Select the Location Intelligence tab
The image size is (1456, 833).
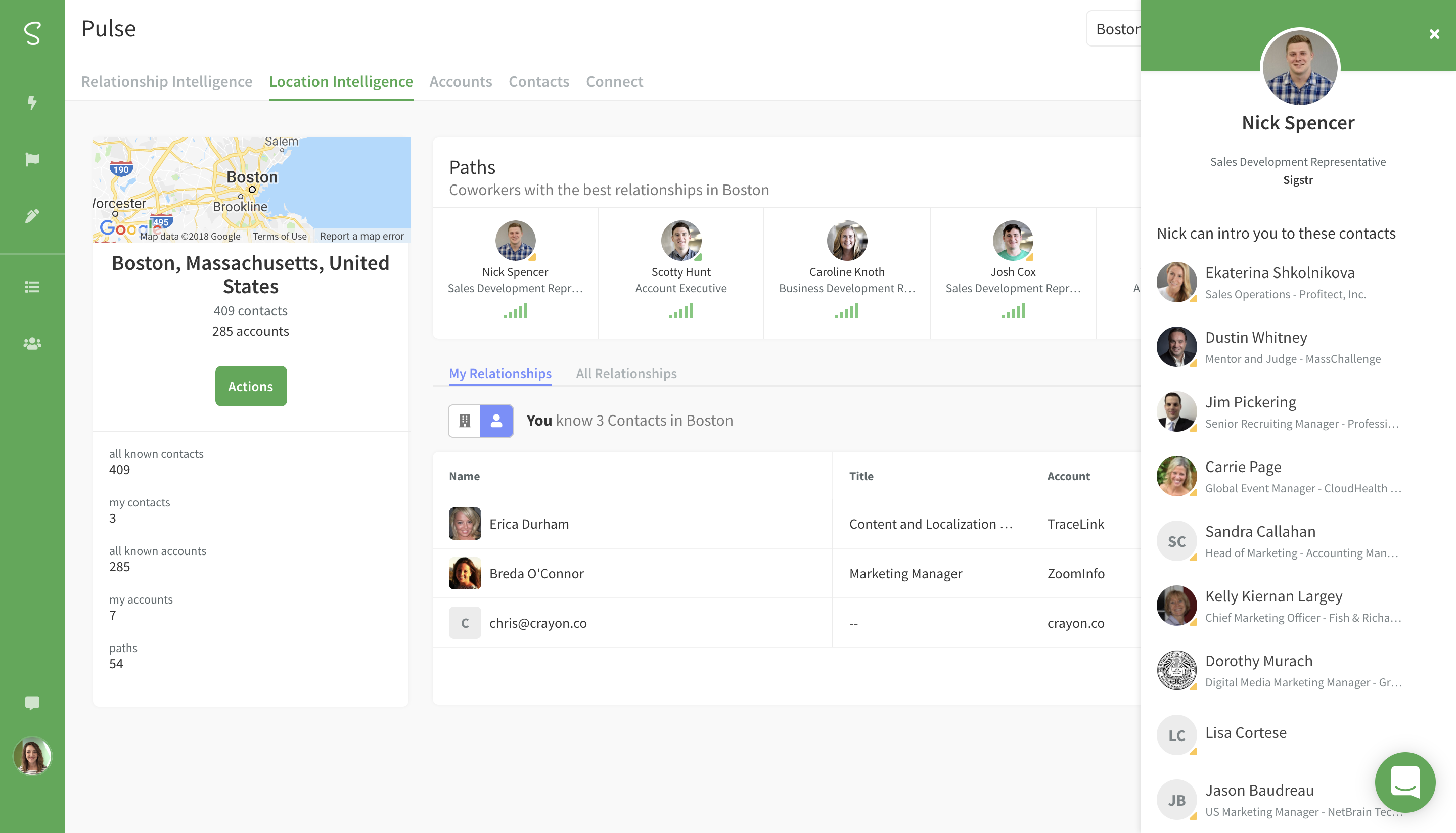tap(341, 81)
